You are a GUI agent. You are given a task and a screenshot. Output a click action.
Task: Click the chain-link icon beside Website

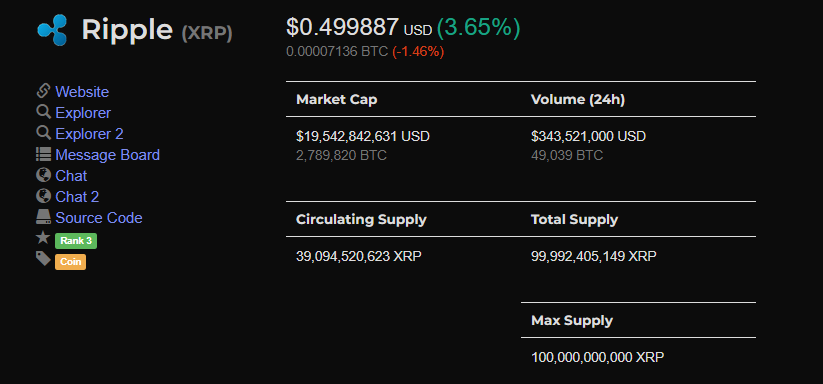click(x=43, y=91)
